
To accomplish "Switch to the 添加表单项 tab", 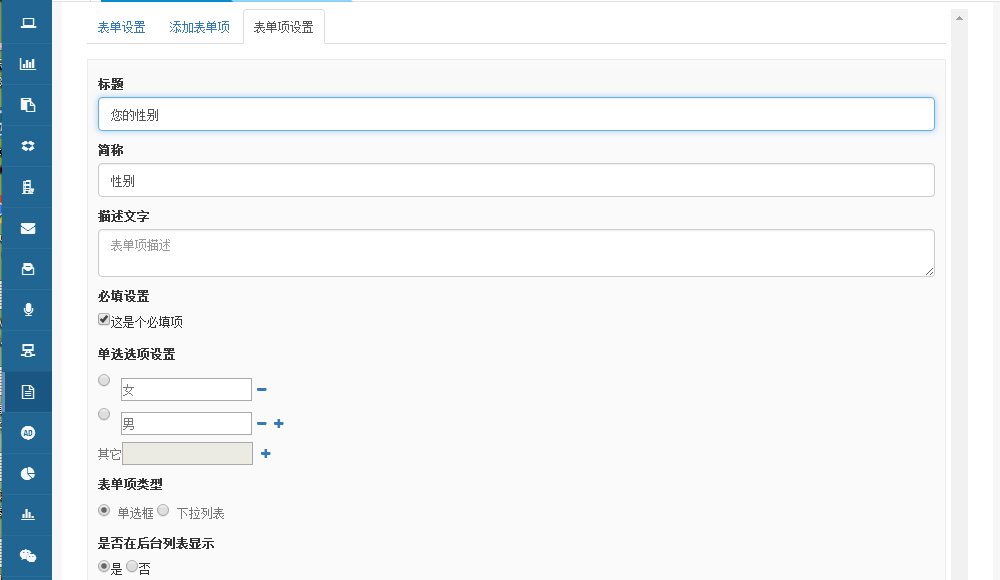I will point(199,28).
